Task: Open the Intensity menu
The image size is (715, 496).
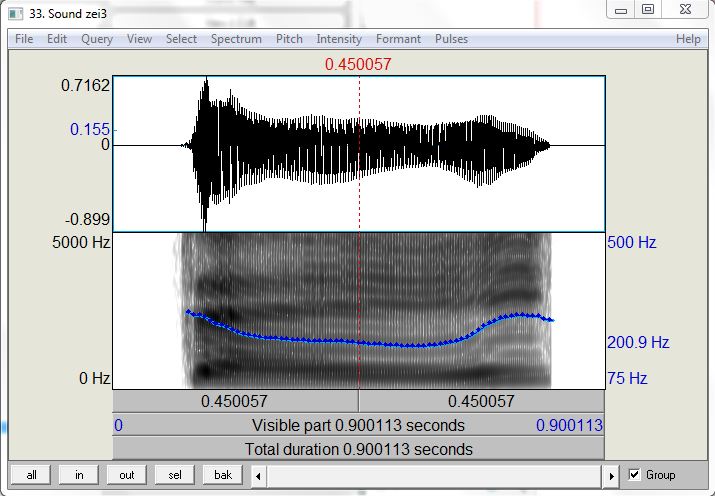Action: click(339, 39)
